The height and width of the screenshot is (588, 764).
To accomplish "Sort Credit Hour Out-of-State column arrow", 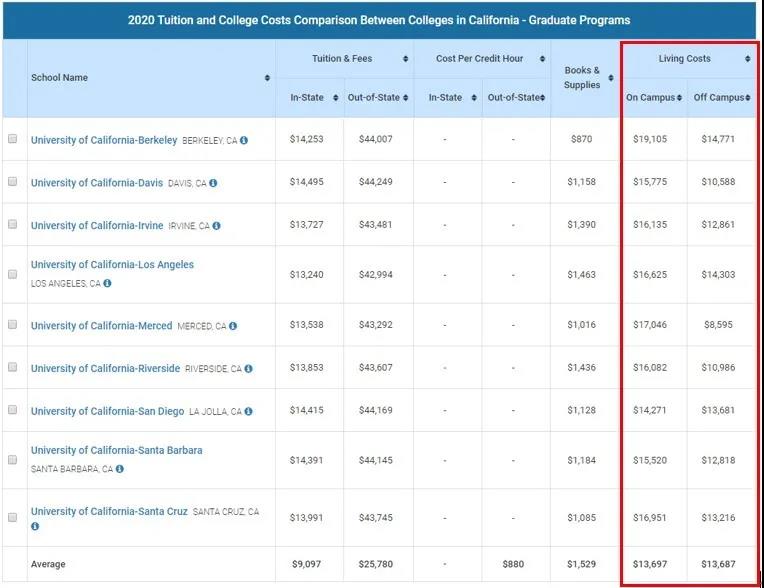I will point(542,98).
